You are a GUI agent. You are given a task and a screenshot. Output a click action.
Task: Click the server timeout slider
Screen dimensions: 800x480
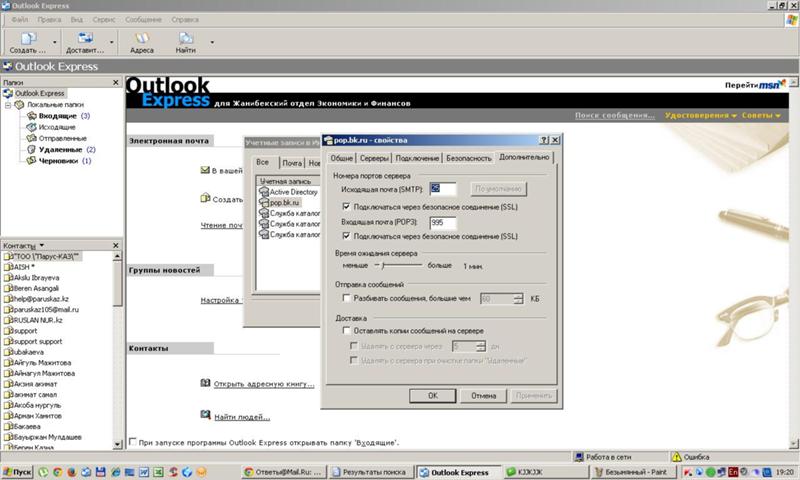point(399,265)
